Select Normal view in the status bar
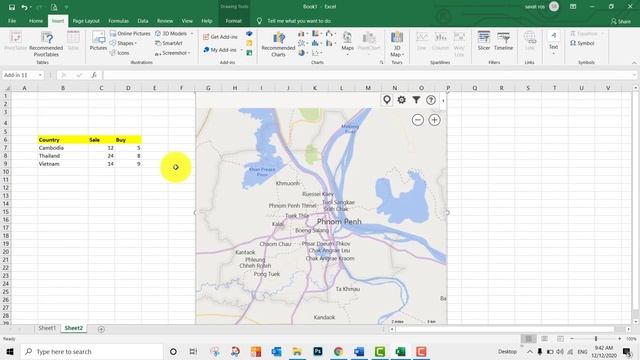The width and height of the screenshot is (640, 360). tap(528, 339)
